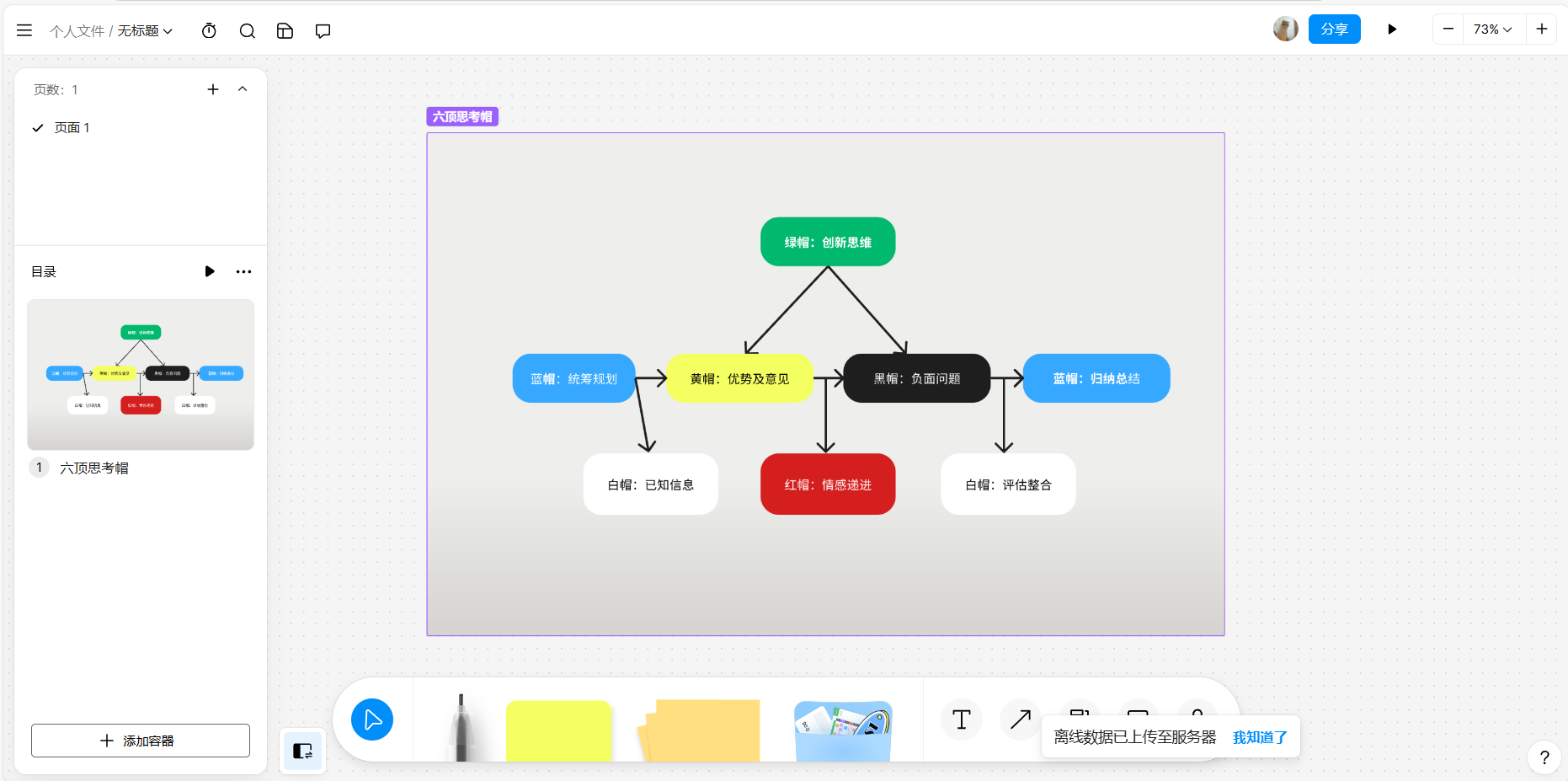Open the 73% zoom level dropdown
Viewport: 1568px width, 781px height.
coord(1492,29)
